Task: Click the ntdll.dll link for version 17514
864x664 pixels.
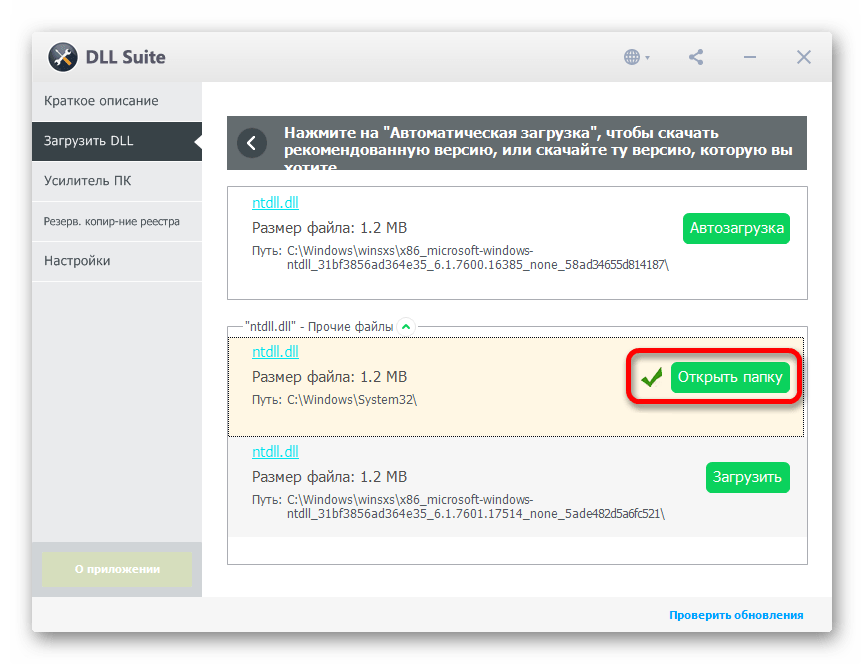Action: (x=275, y=452)
